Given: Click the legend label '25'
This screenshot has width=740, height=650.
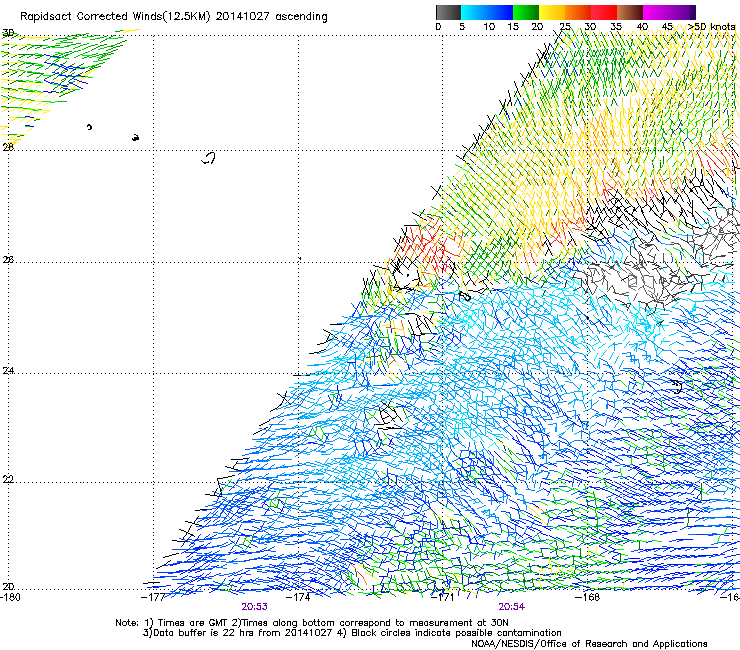Looking at the screenshot, I should click(565, 27).
